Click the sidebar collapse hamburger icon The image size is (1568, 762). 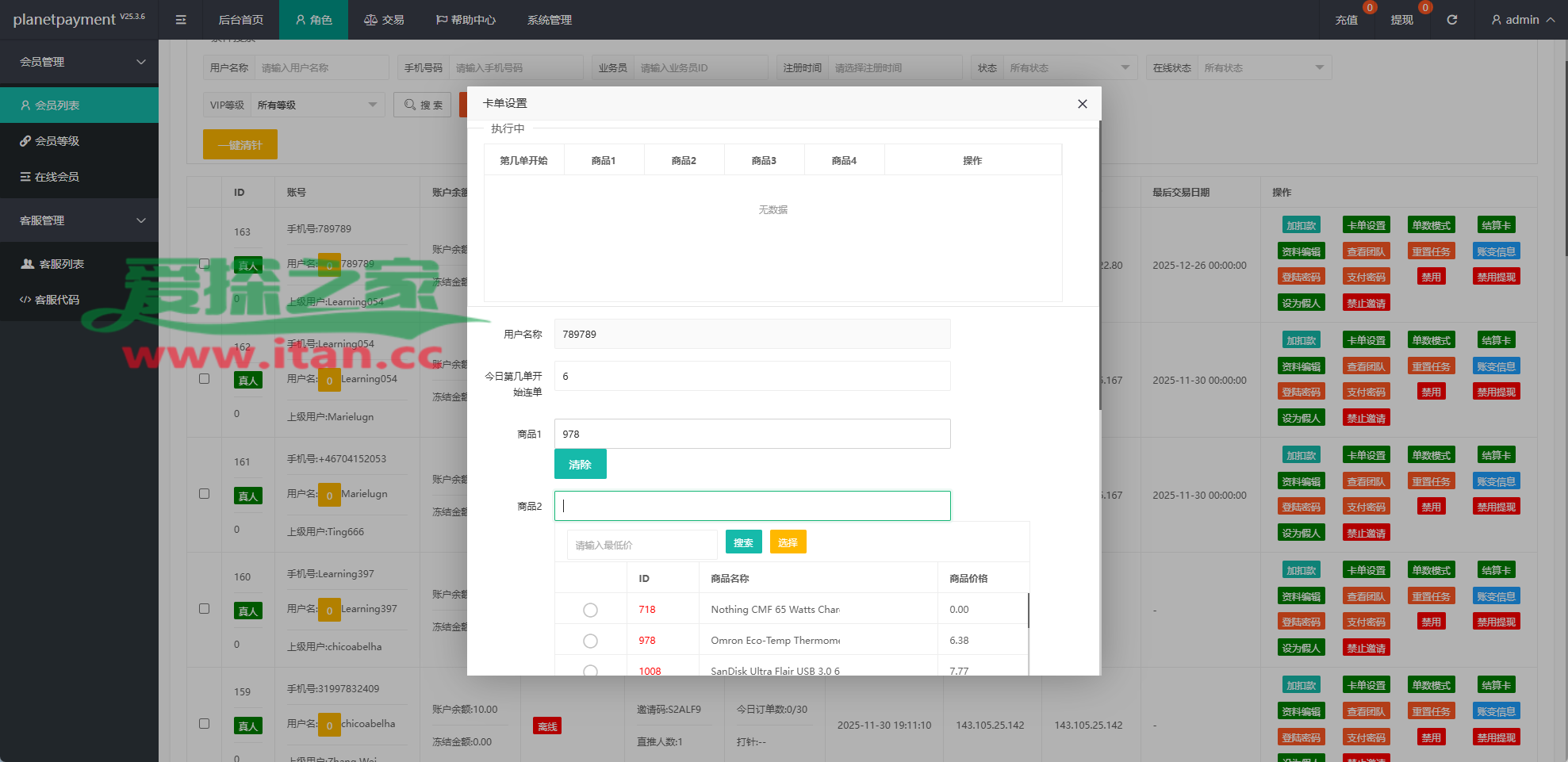point(181,20)
